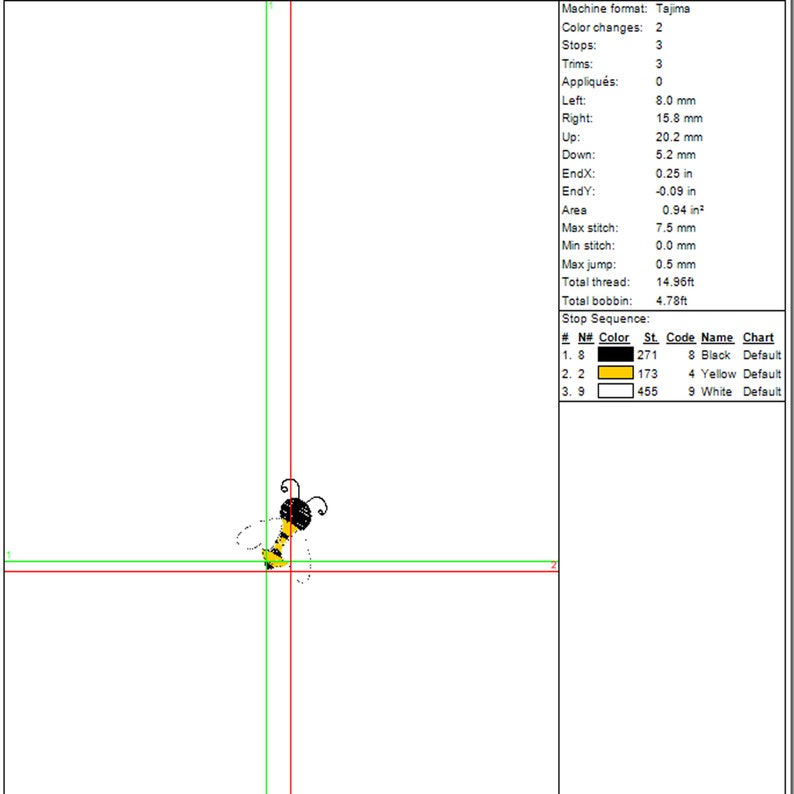Click the Min stitch value '0.0 mm'

tap(676, 245)
